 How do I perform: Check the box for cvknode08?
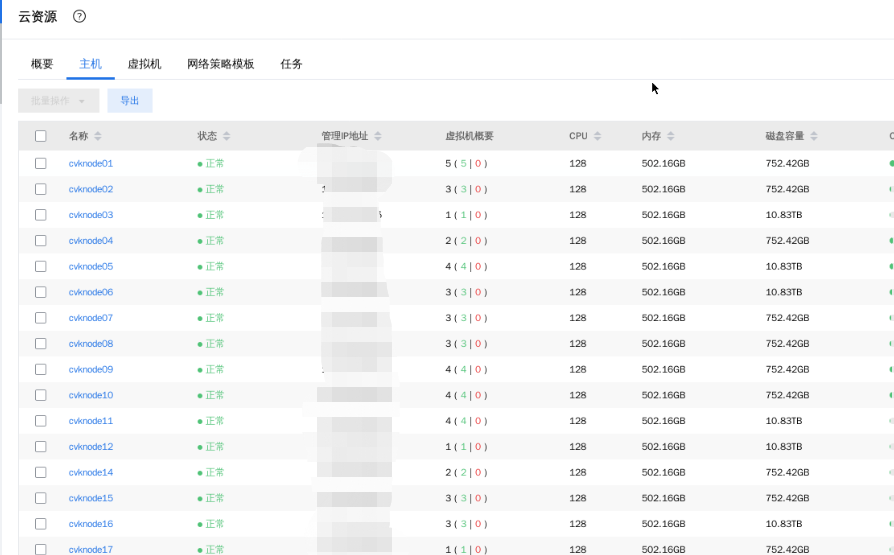[40, 343]
